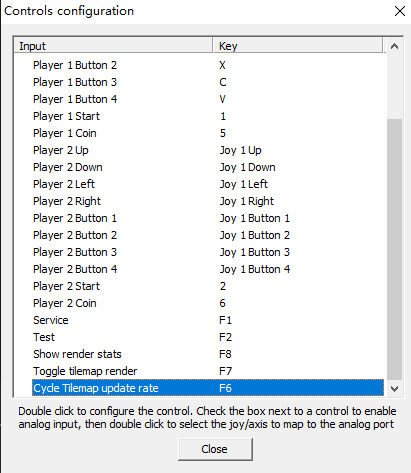Click the vertical scrollbar thumb

click(x=394, y=249)
